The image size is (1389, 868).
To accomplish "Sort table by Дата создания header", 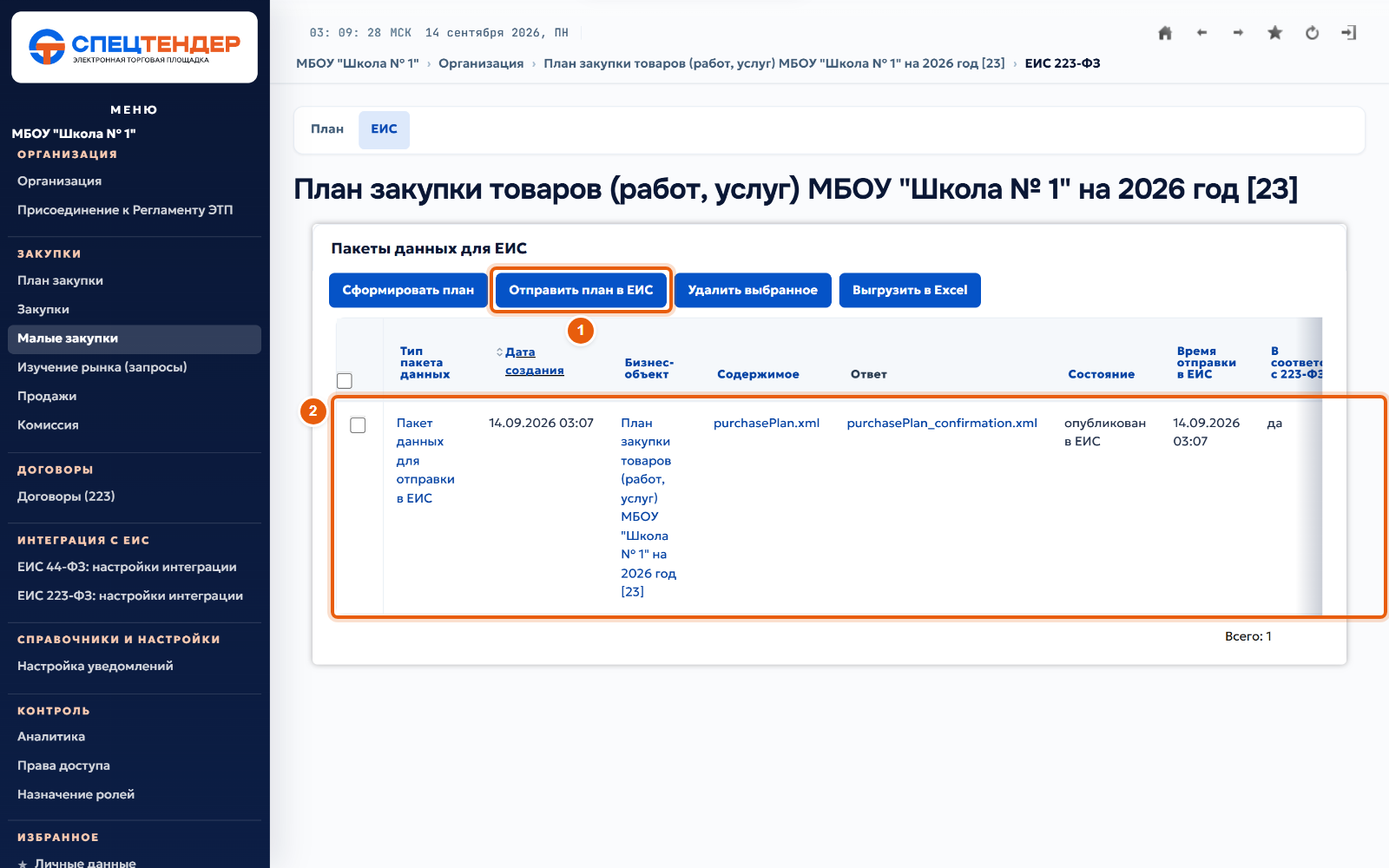I will pyautogui.click(x=534, y=361).
